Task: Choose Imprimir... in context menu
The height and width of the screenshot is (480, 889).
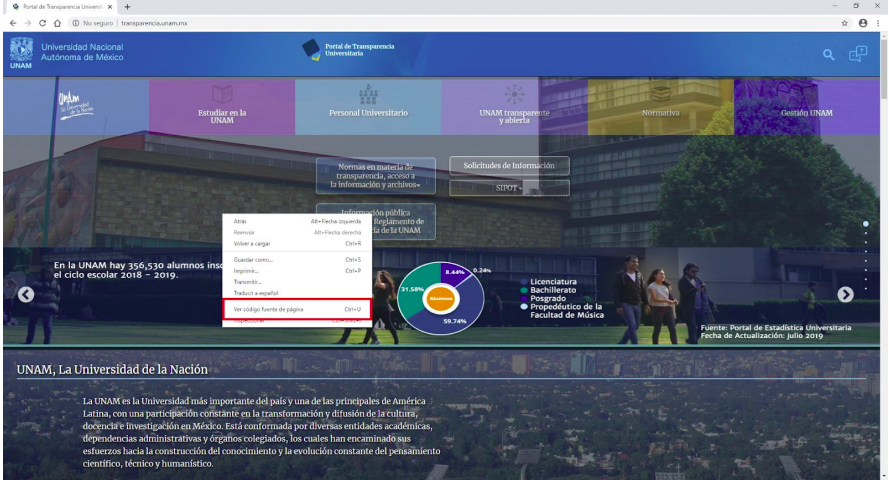Action: [x=297, y=271]
